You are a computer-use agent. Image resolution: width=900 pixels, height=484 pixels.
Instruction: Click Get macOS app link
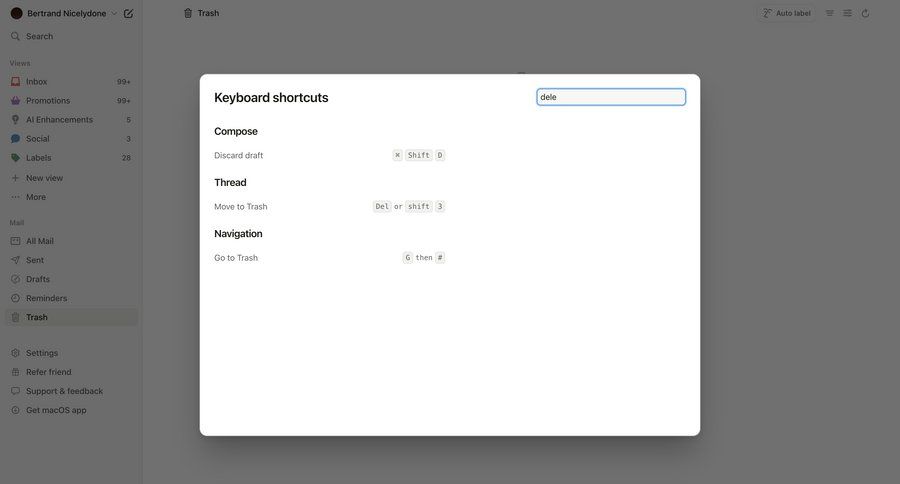(56, 410)
